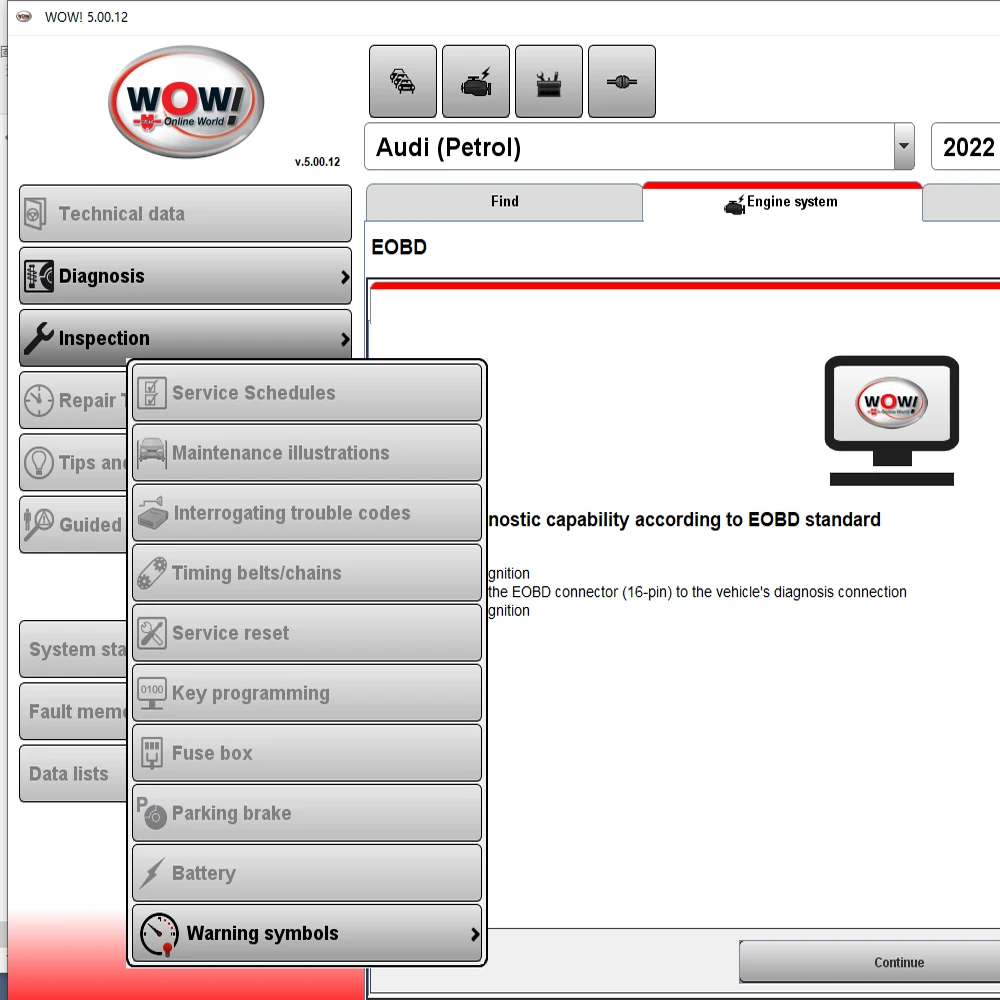This screenshot has width=1000, height=1000.
Task: Choose Service Schedules from Inspection submenu
Action: (x=307, y=393)
